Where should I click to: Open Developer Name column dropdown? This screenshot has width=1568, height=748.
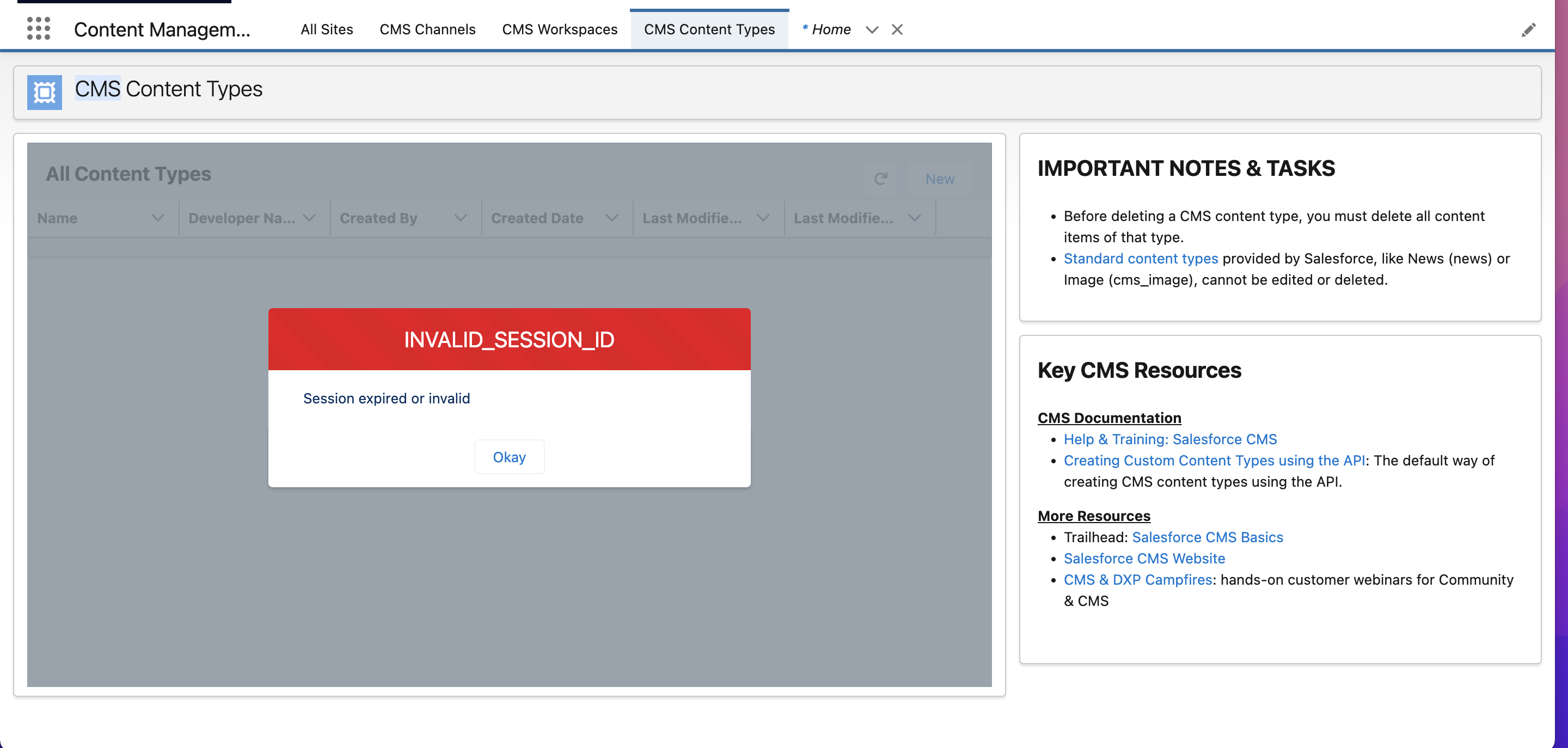click(x=309, y=218)
